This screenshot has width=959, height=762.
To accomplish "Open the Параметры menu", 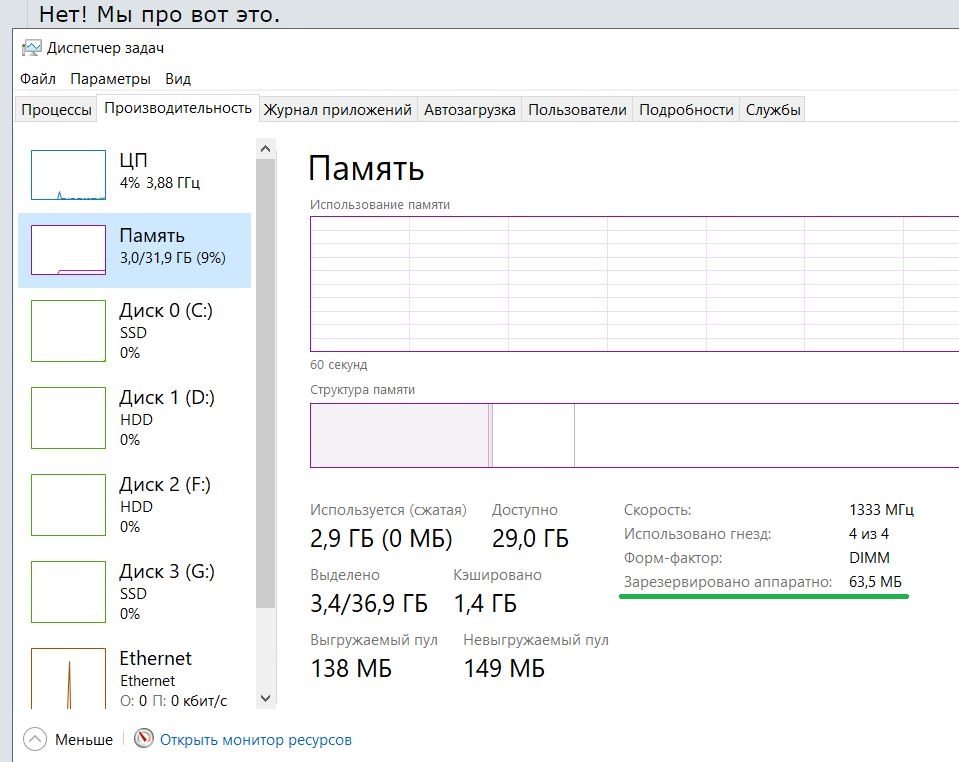I will 110,79.
